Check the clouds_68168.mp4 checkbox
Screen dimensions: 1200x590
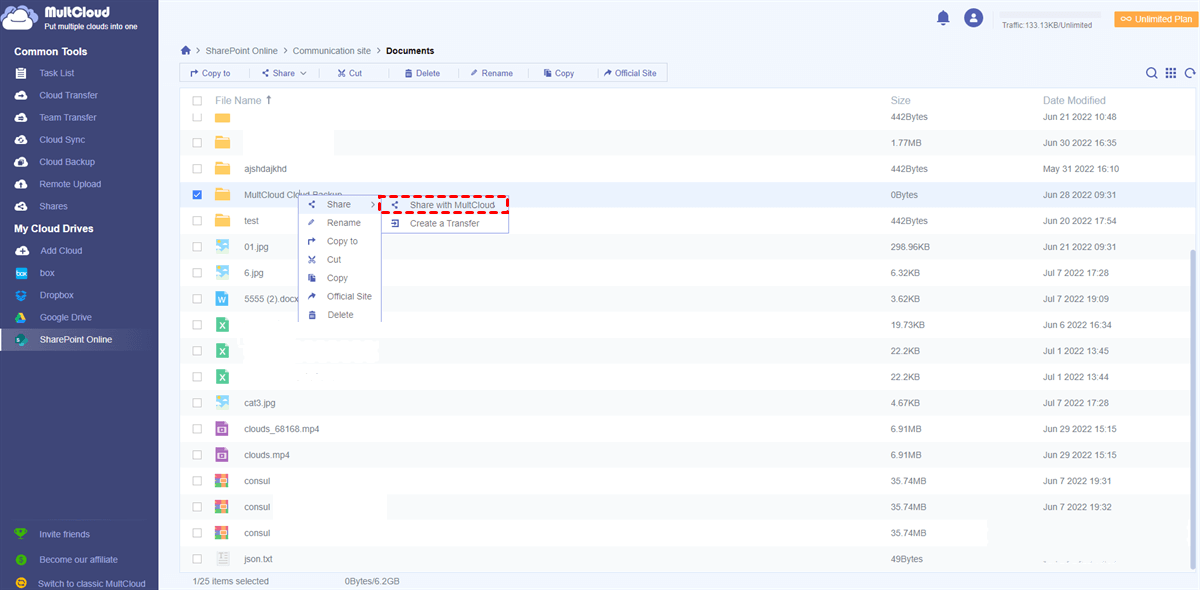(x=197, y=429)
